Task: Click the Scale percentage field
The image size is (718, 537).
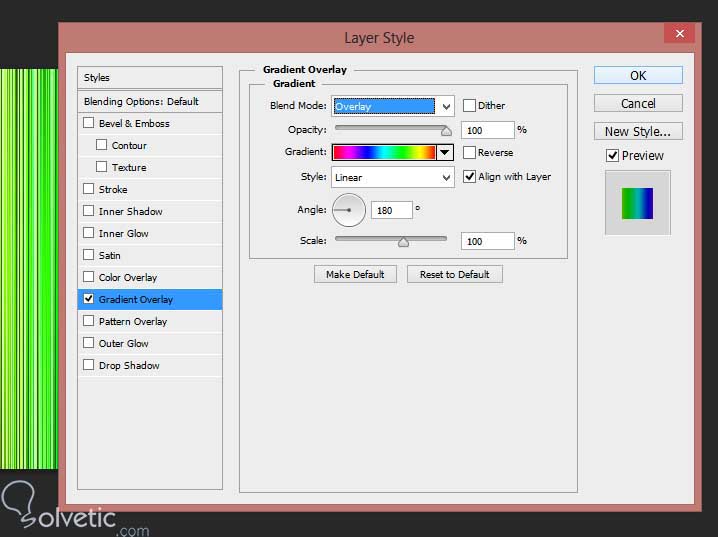Action: (x=488, y=241)
